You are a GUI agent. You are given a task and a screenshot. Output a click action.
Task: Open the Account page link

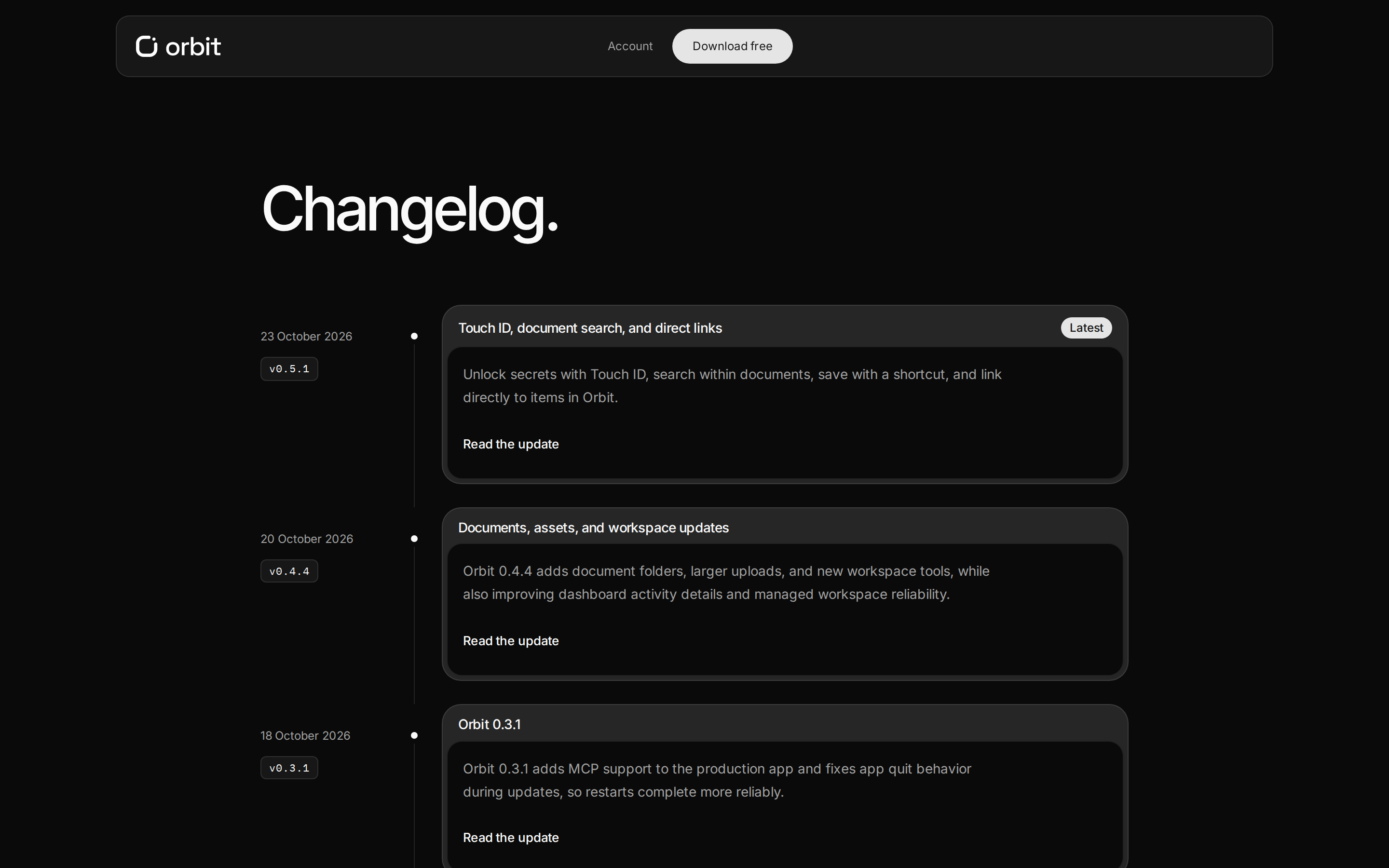(630, 46)
